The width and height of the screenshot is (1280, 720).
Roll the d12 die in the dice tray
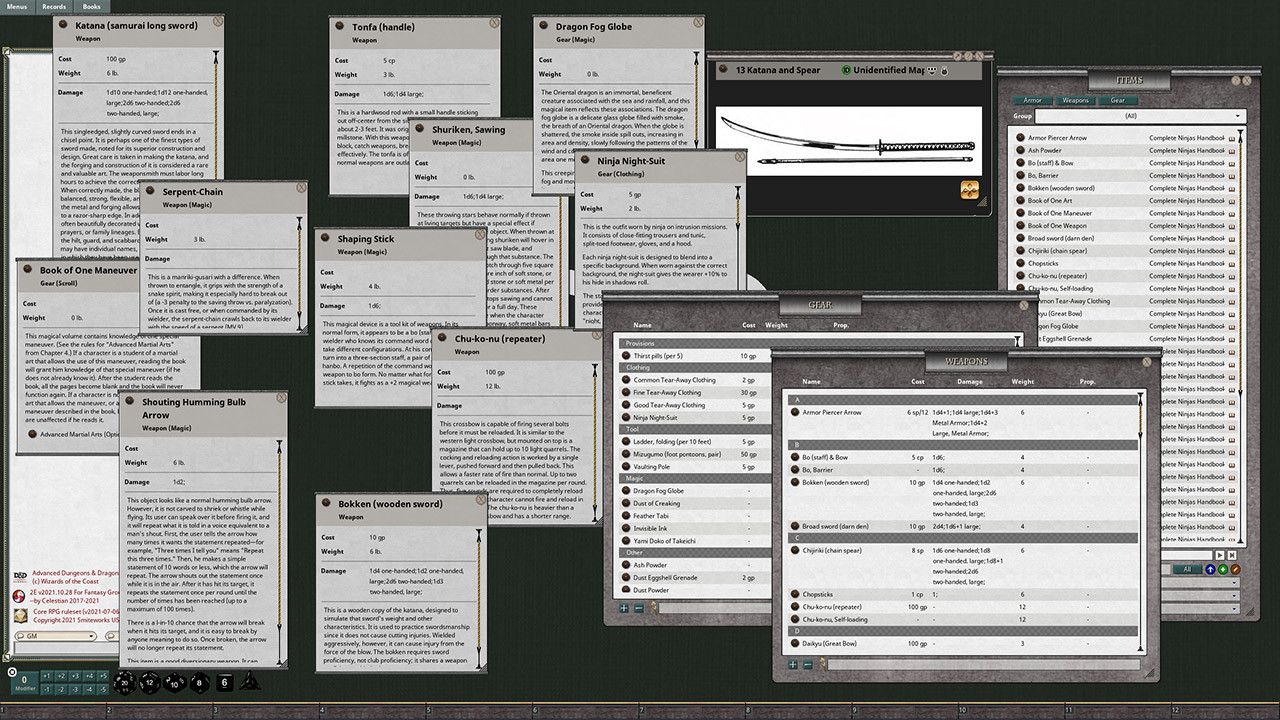149,682
